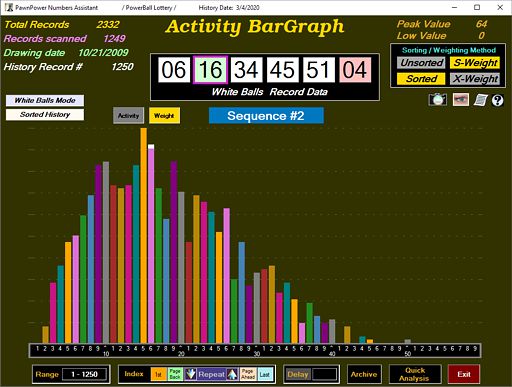Click the Index label
The height and width of the screenshot is (387, 512).
[134, 374]
